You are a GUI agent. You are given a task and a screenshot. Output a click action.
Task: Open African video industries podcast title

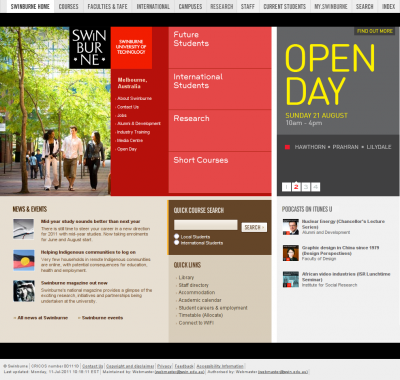(x=346, y=277)
